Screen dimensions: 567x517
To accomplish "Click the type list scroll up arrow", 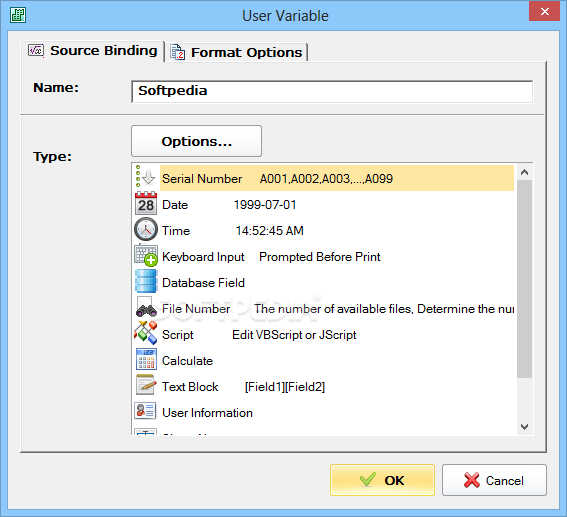I will click(x=524, y=172).
